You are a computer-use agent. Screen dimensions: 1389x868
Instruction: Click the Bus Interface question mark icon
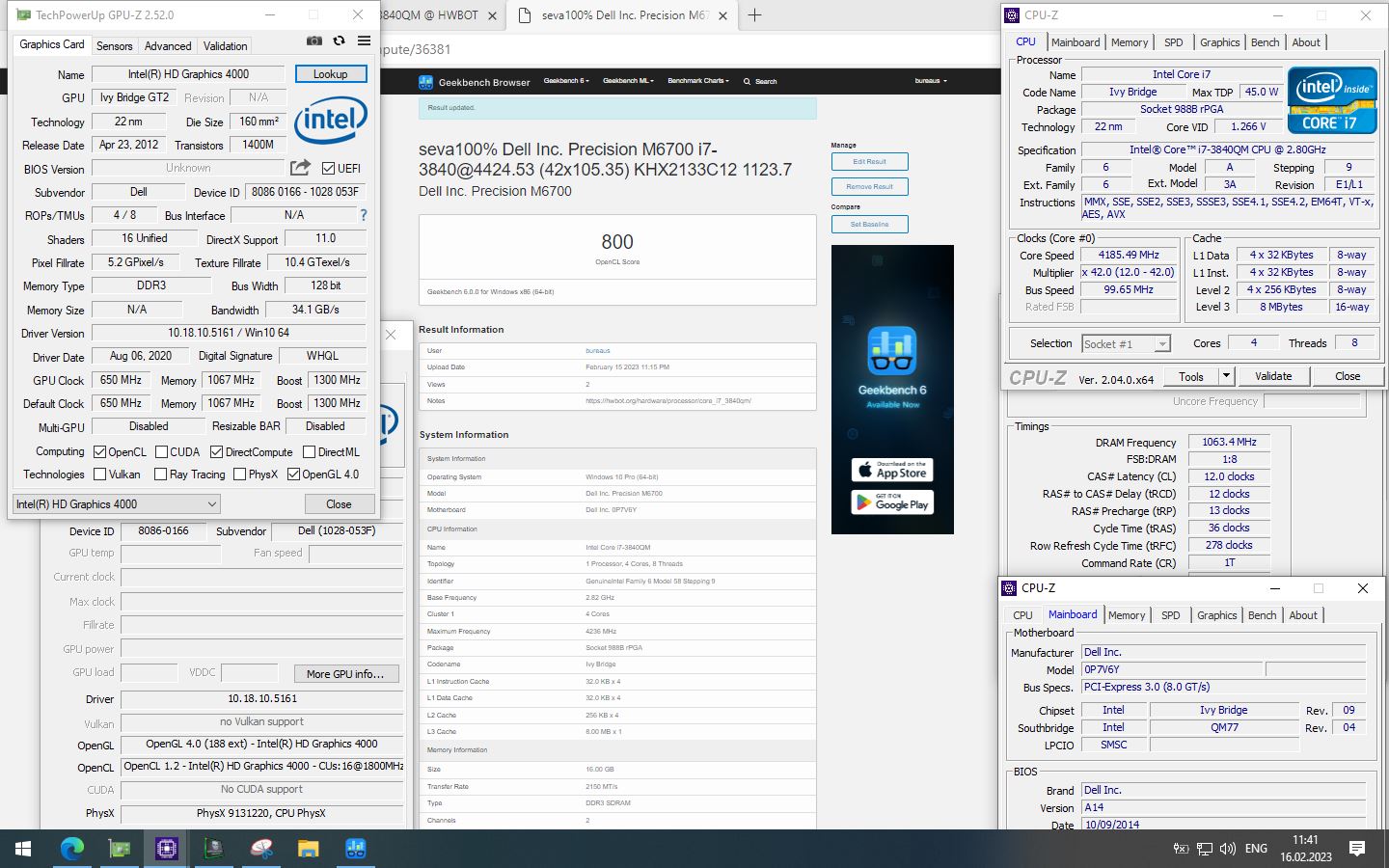click(364, 215)
